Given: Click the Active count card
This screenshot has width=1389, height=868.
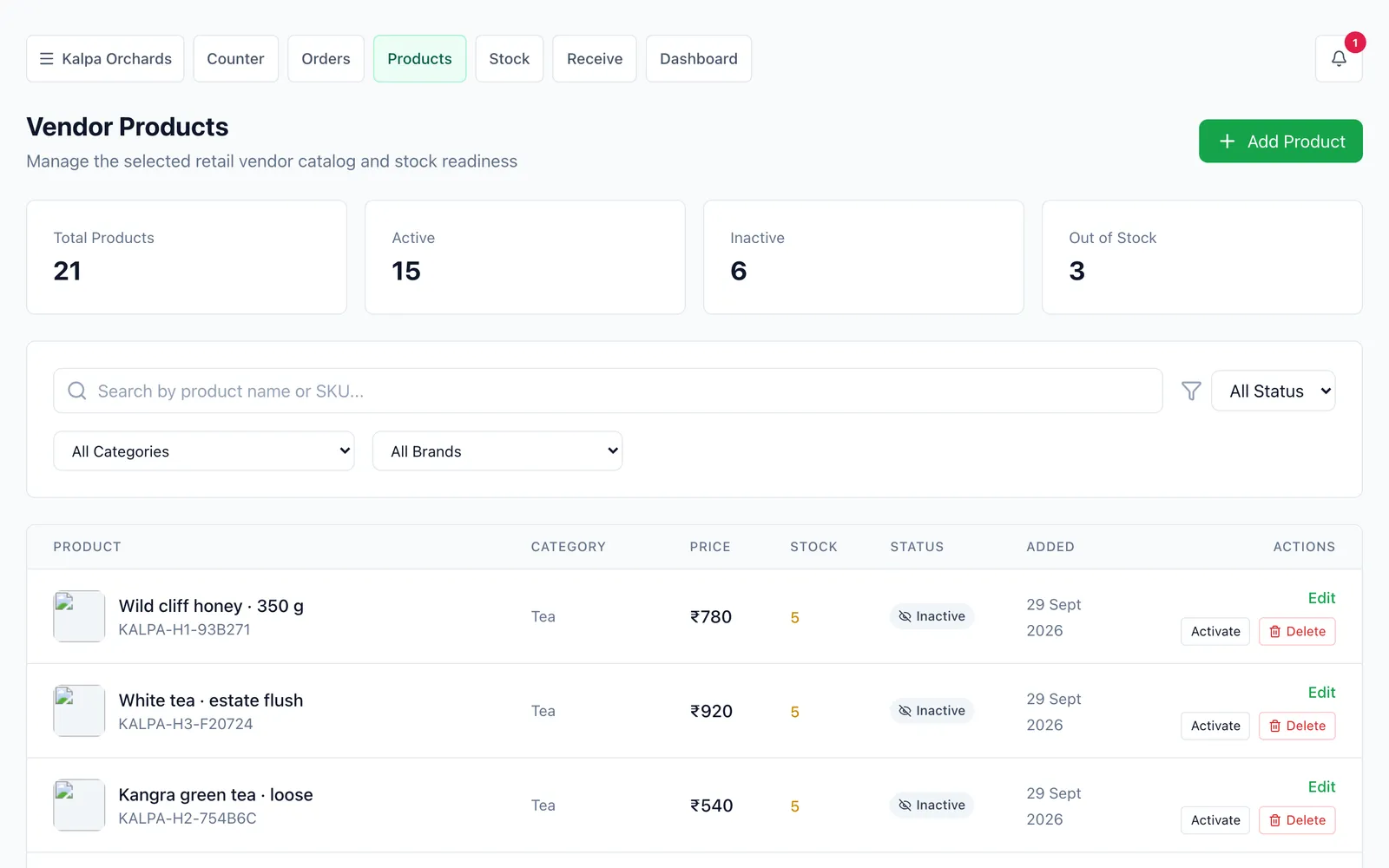Looking at the screenshot, I should coord(525,257).
